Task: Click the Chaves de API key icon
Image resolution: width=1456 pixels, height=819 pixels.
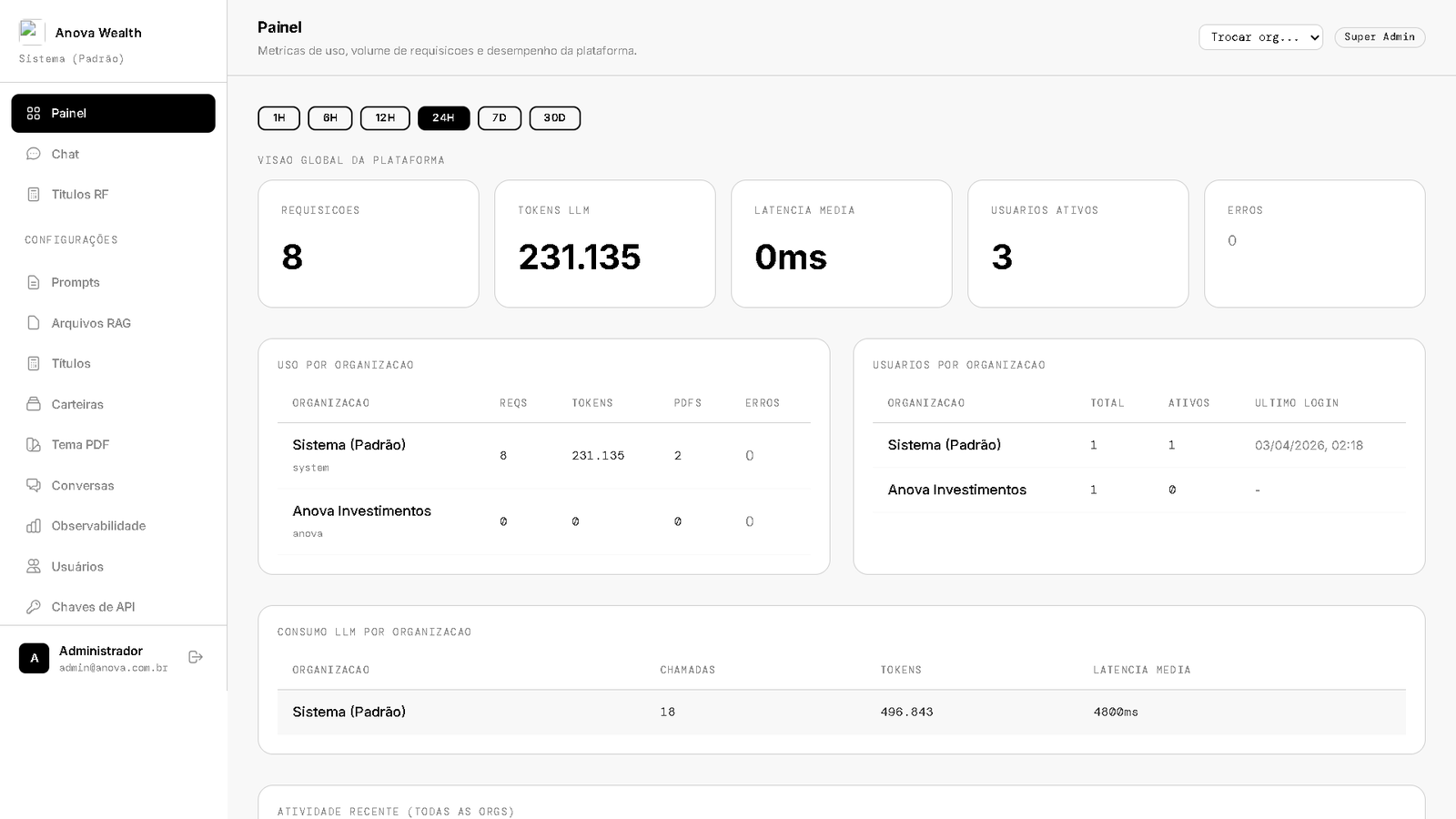Action: 34,607
